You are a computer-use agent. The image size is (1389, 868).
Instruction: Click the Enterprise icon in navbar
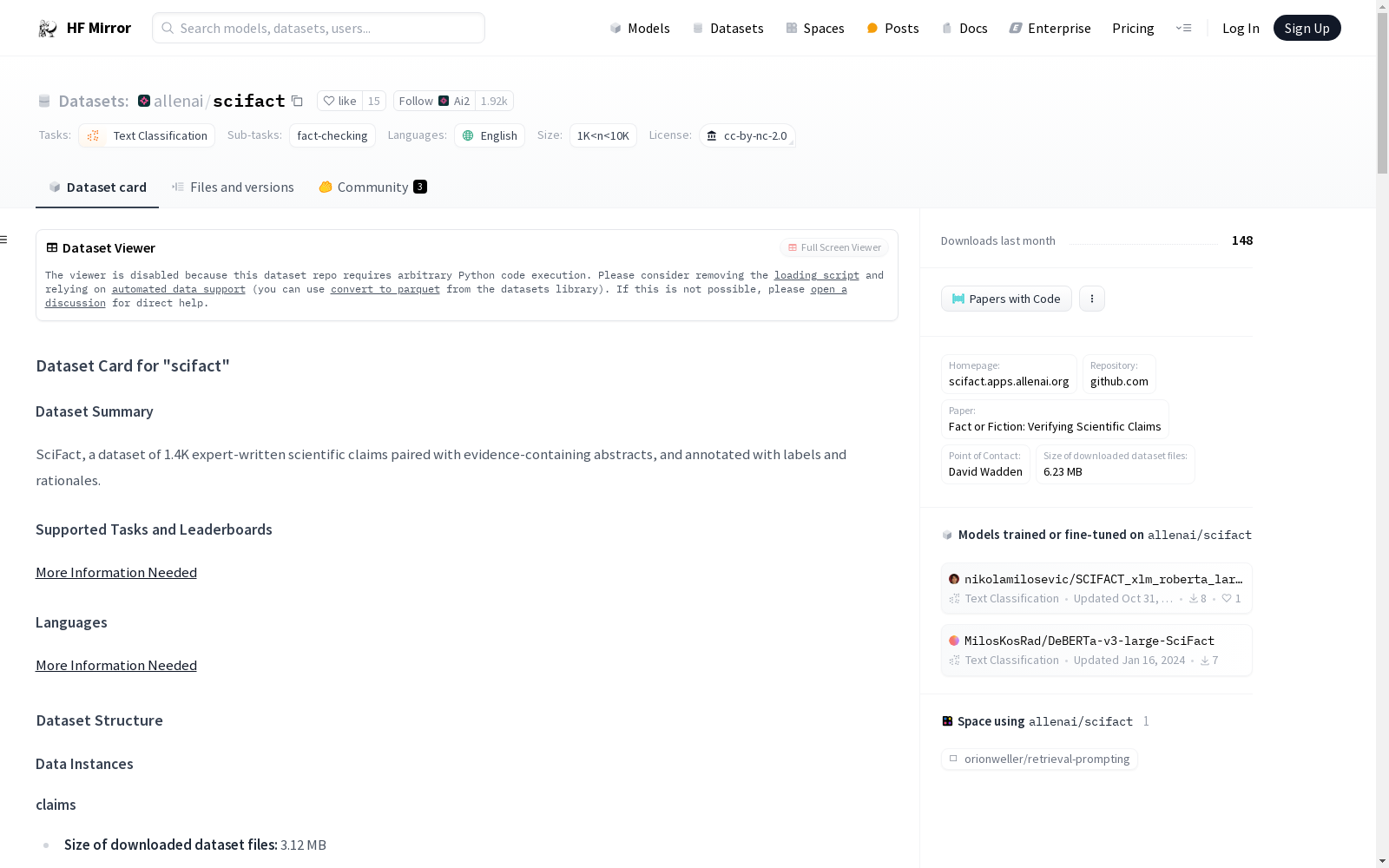tap(1016, 28)
